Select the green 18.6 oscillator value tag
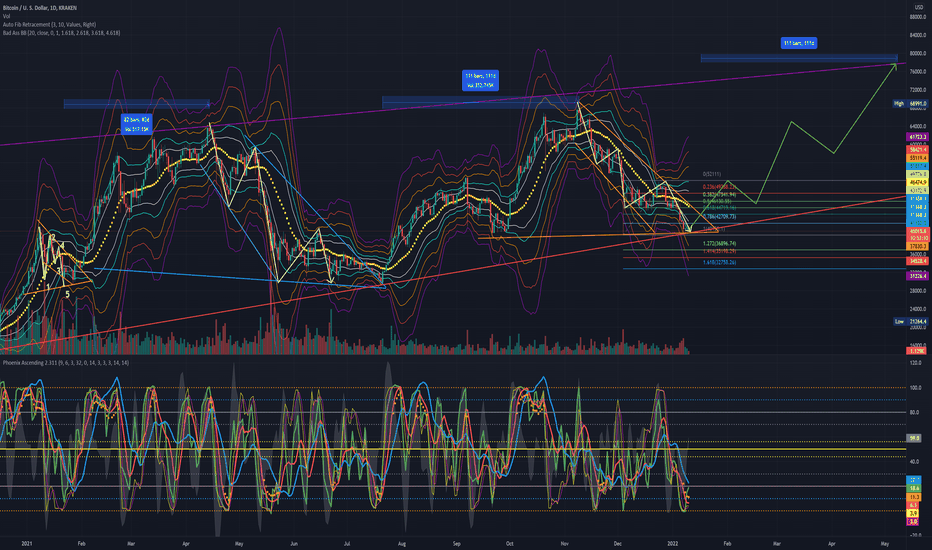This screenshot has width=932, height=550. point(914,488)
